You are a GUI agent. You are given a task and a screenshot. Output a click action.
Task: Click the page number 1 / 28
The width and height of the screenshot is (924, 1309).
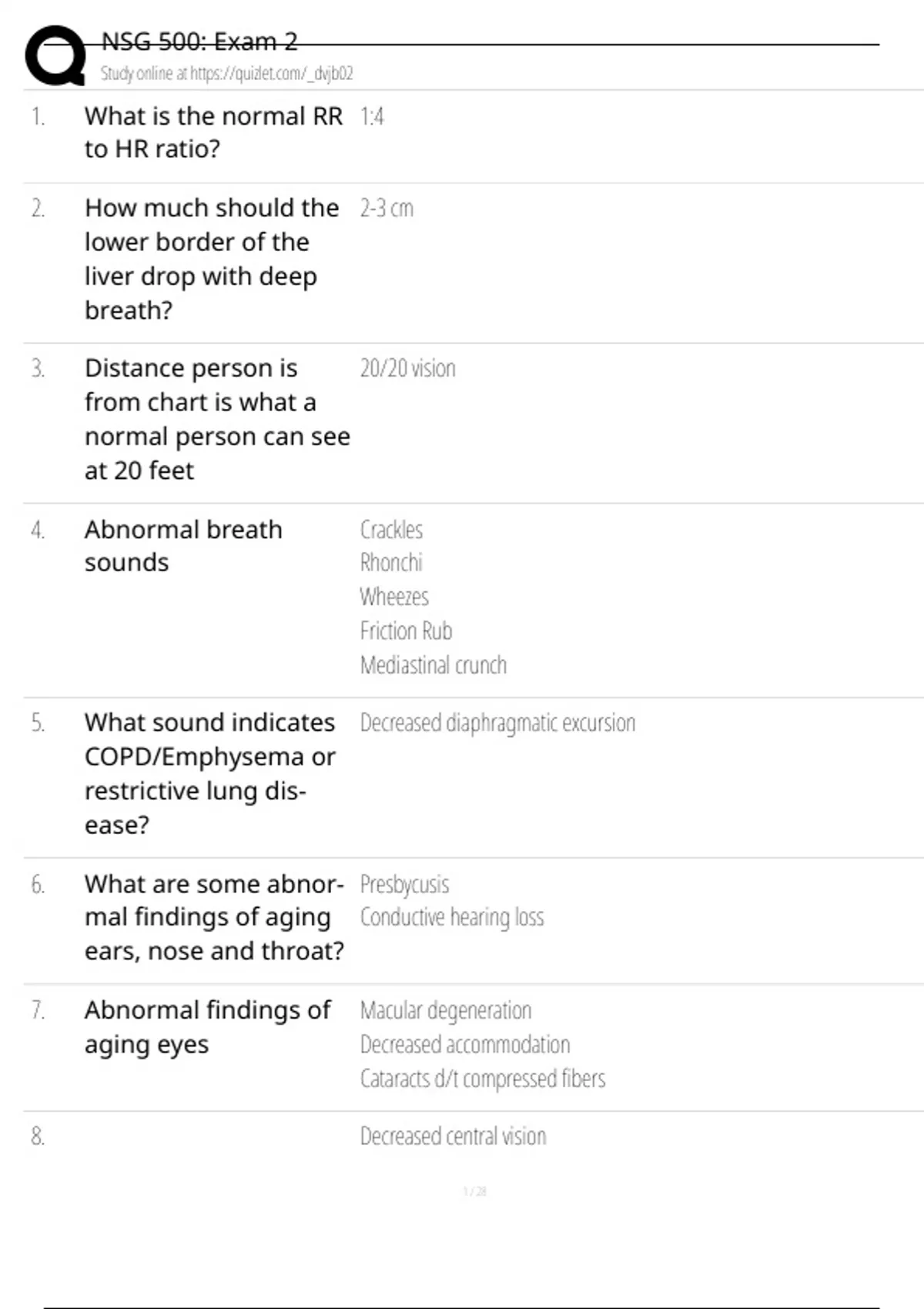pos(474,1192)
